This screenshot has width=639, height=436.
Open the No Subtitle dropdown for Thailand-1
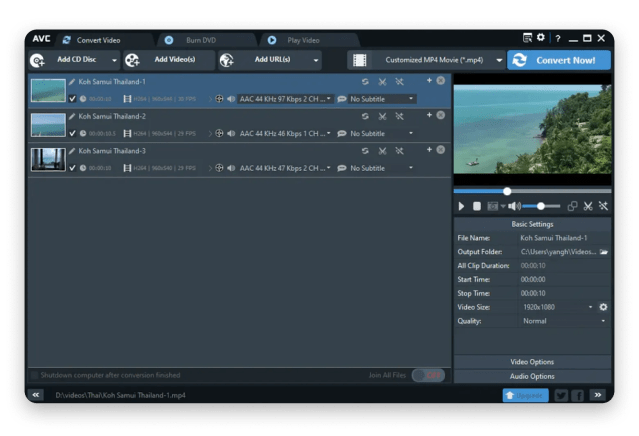click(x=382, y=99)
